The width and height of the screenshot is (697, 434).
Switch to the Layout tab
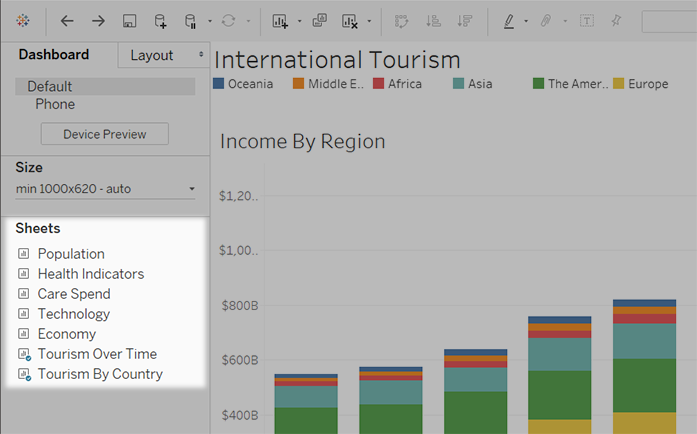164,55
